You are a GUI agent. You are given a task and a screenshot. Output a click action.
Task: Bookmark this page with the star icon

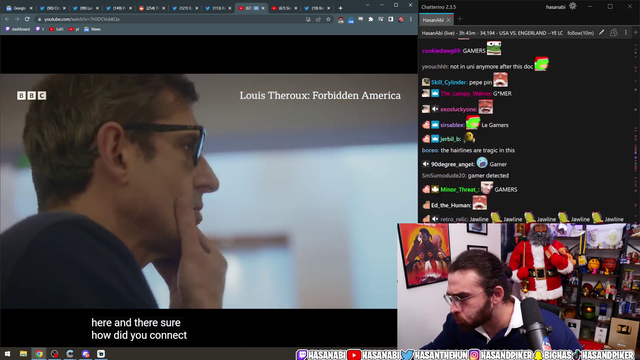(x=328, y=19)
